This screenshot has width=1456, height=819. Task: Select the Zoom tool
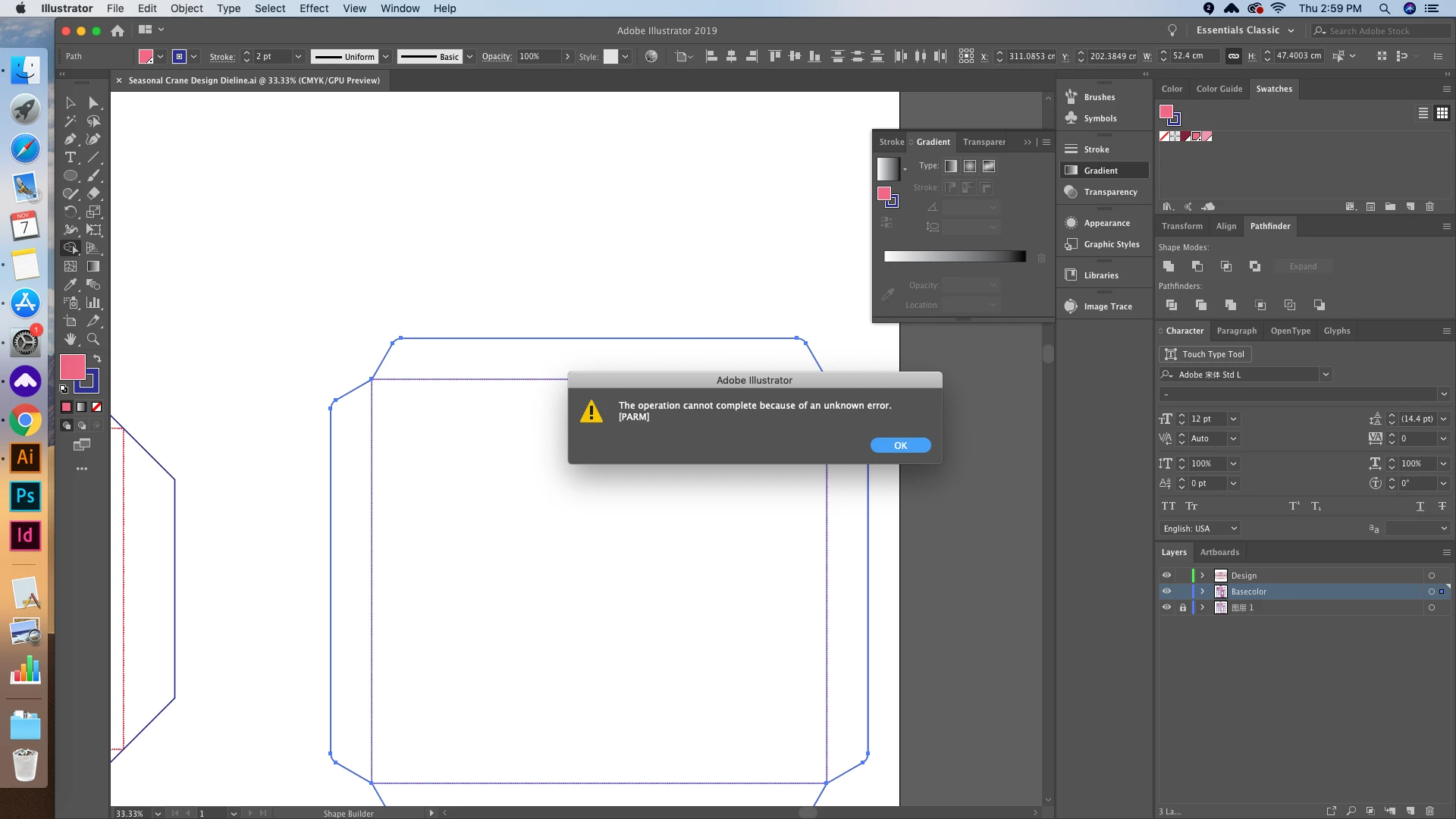[93, 339]
